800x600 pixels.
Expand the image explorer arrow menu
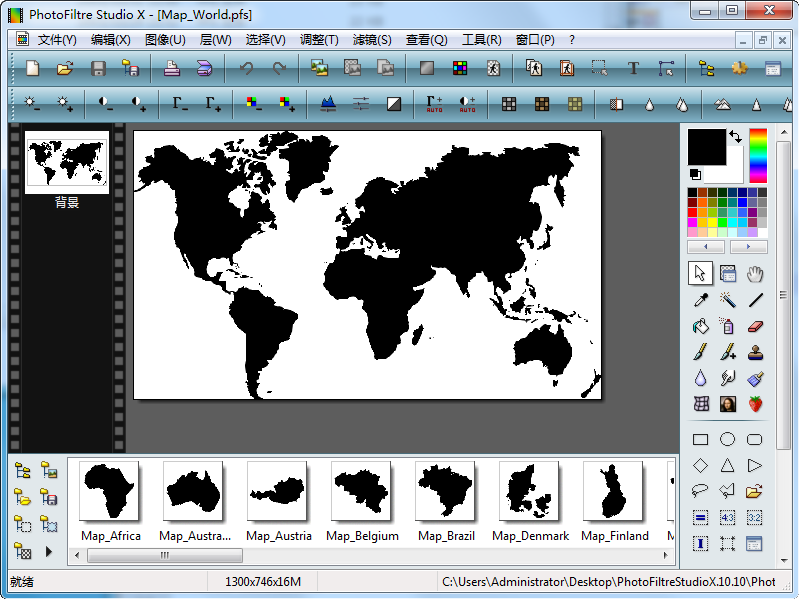click(x=48, y=551)
